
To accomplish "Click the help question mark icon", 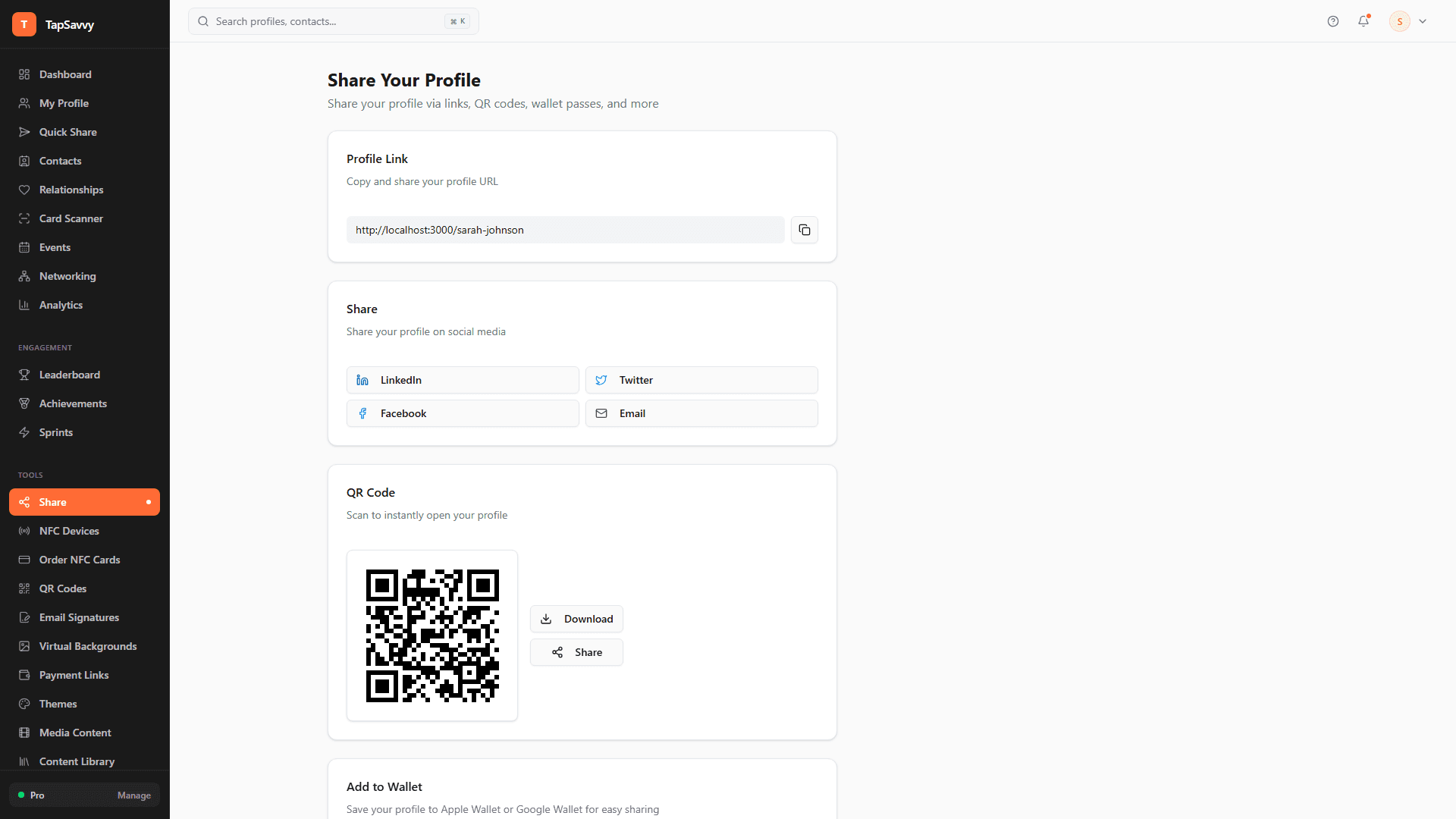I will tap(1333, 21).
